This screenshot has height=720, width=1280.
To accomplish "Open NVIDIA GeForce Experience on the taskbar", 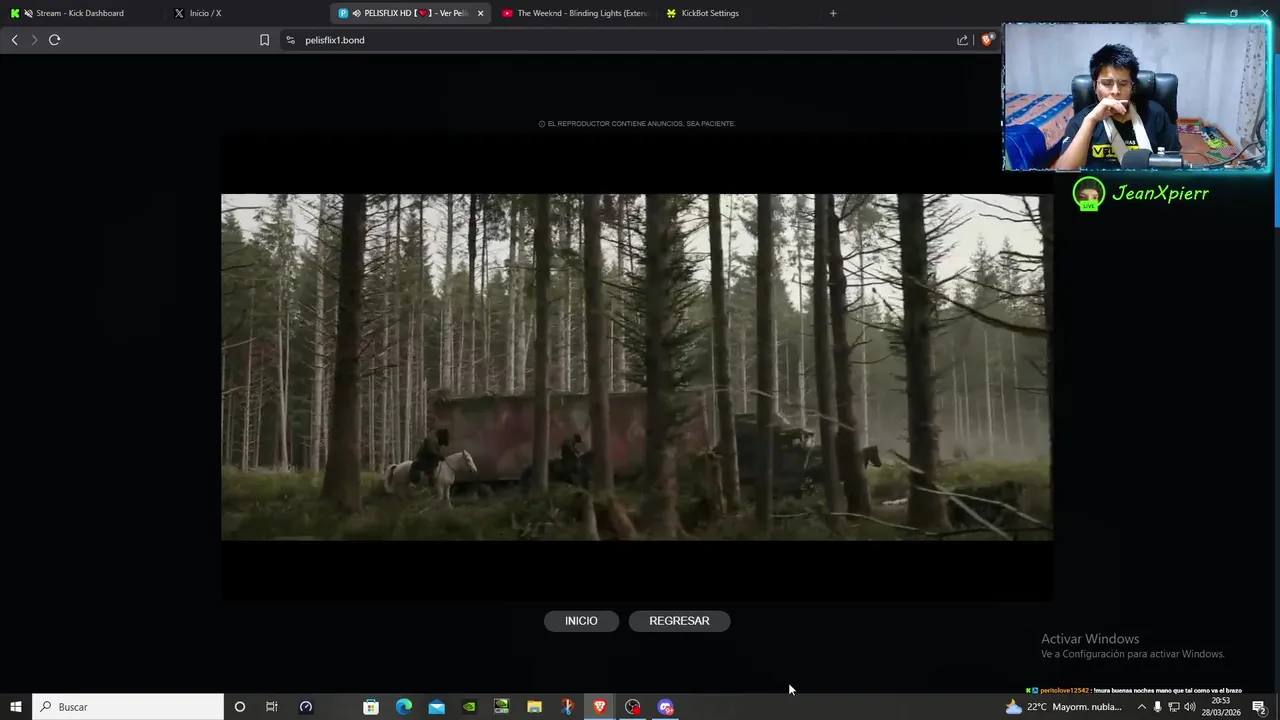I will [x=502, y=707].
